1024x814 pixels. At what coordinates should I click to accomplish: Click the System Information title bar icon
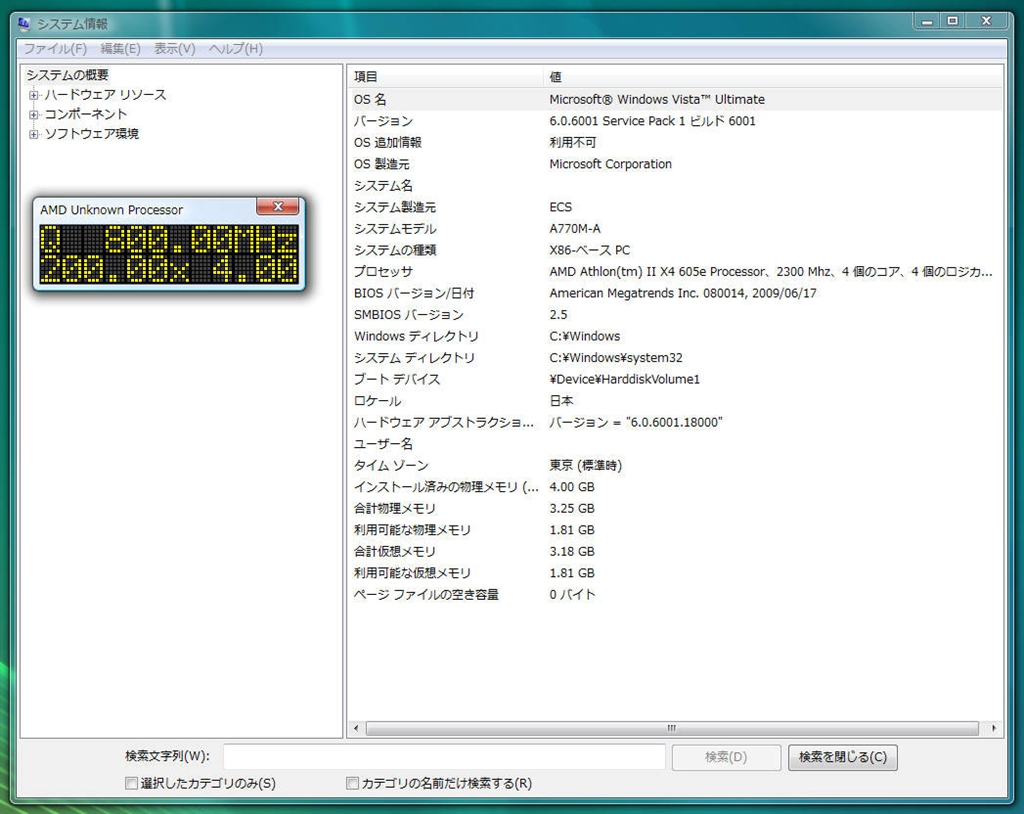click(x=24, y=24)
